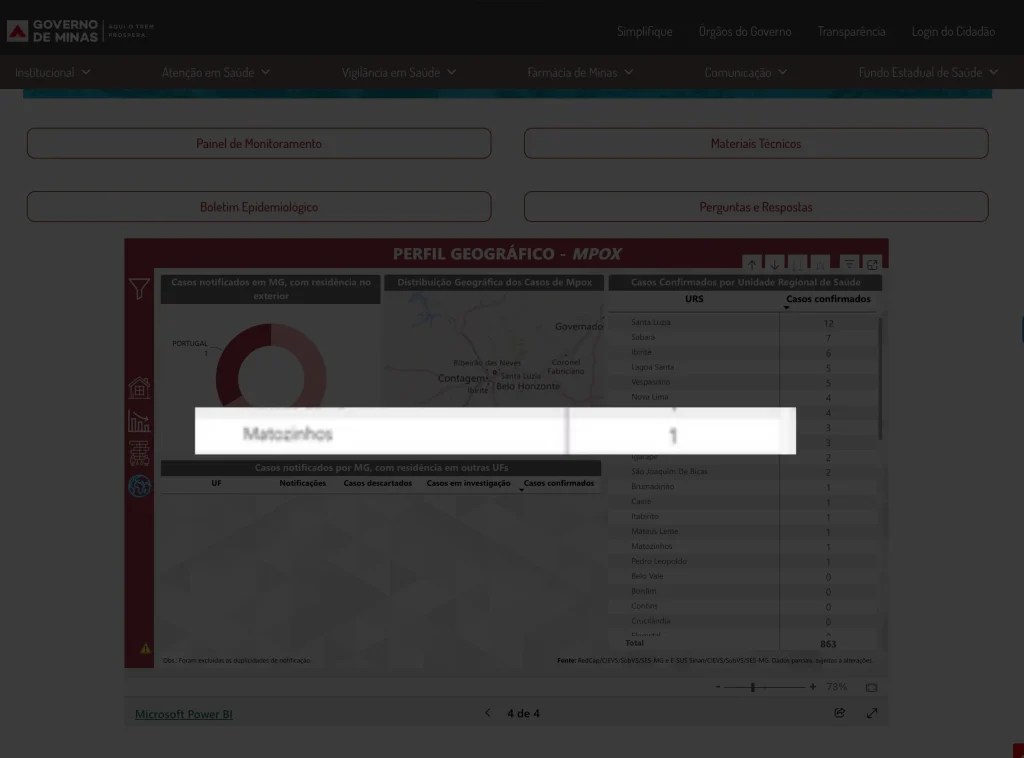Open the Farmácia de Minas dropdown

(x=580, y=72)
